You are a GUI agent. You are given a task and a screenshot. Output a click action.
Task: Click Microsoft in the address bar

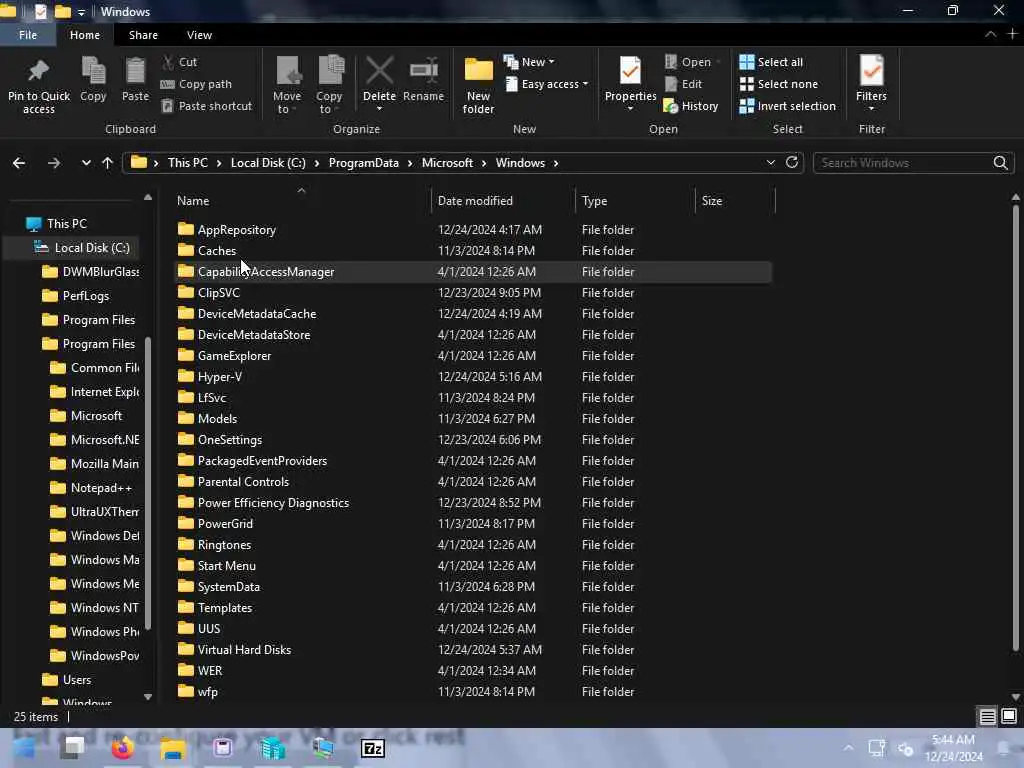(447, 163)
